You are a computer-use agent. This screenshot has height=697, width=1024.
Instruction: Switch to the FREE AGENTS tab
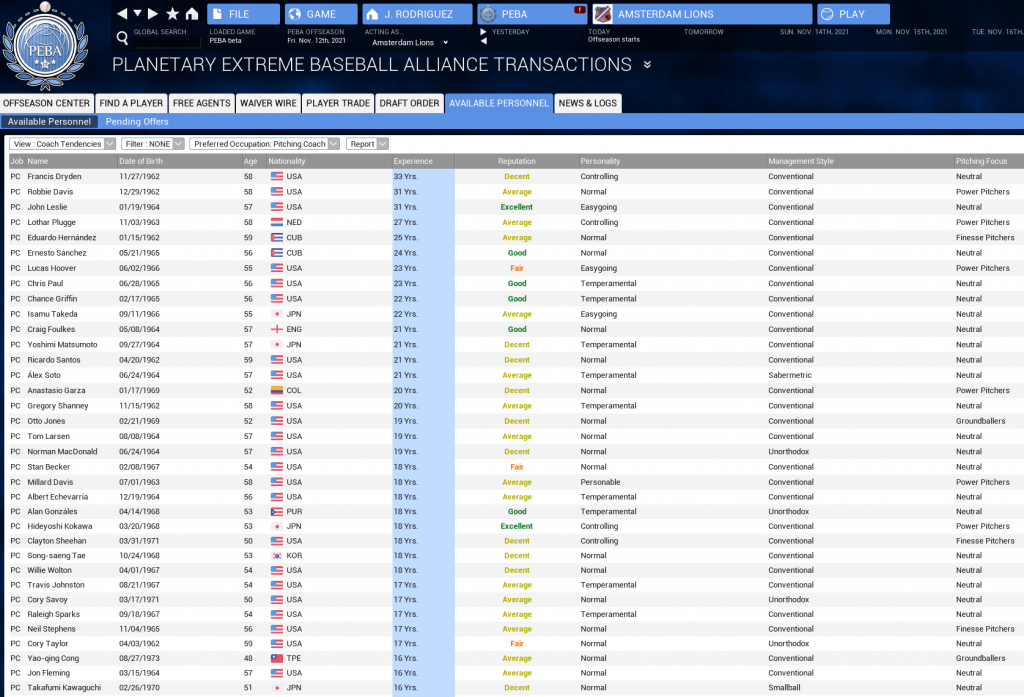coord(202,103)
